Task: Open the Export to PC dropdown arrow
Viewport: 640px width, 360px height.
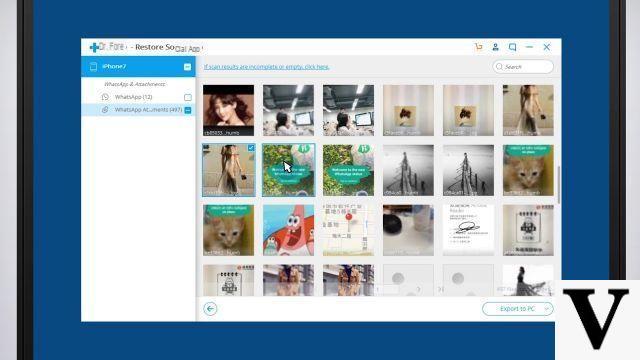Action: (547, 309)
